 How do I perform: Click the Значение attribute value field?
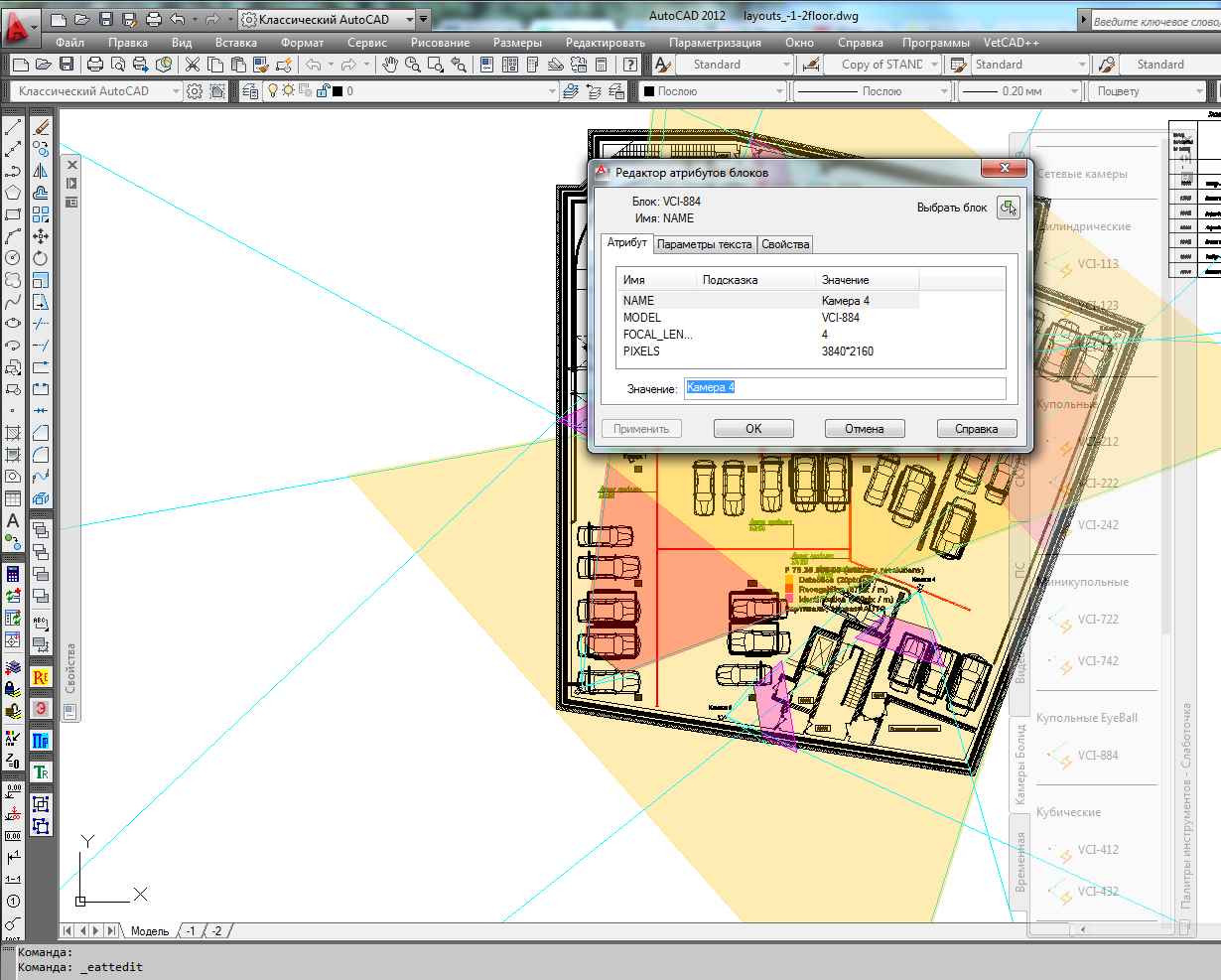pos(845,388)
